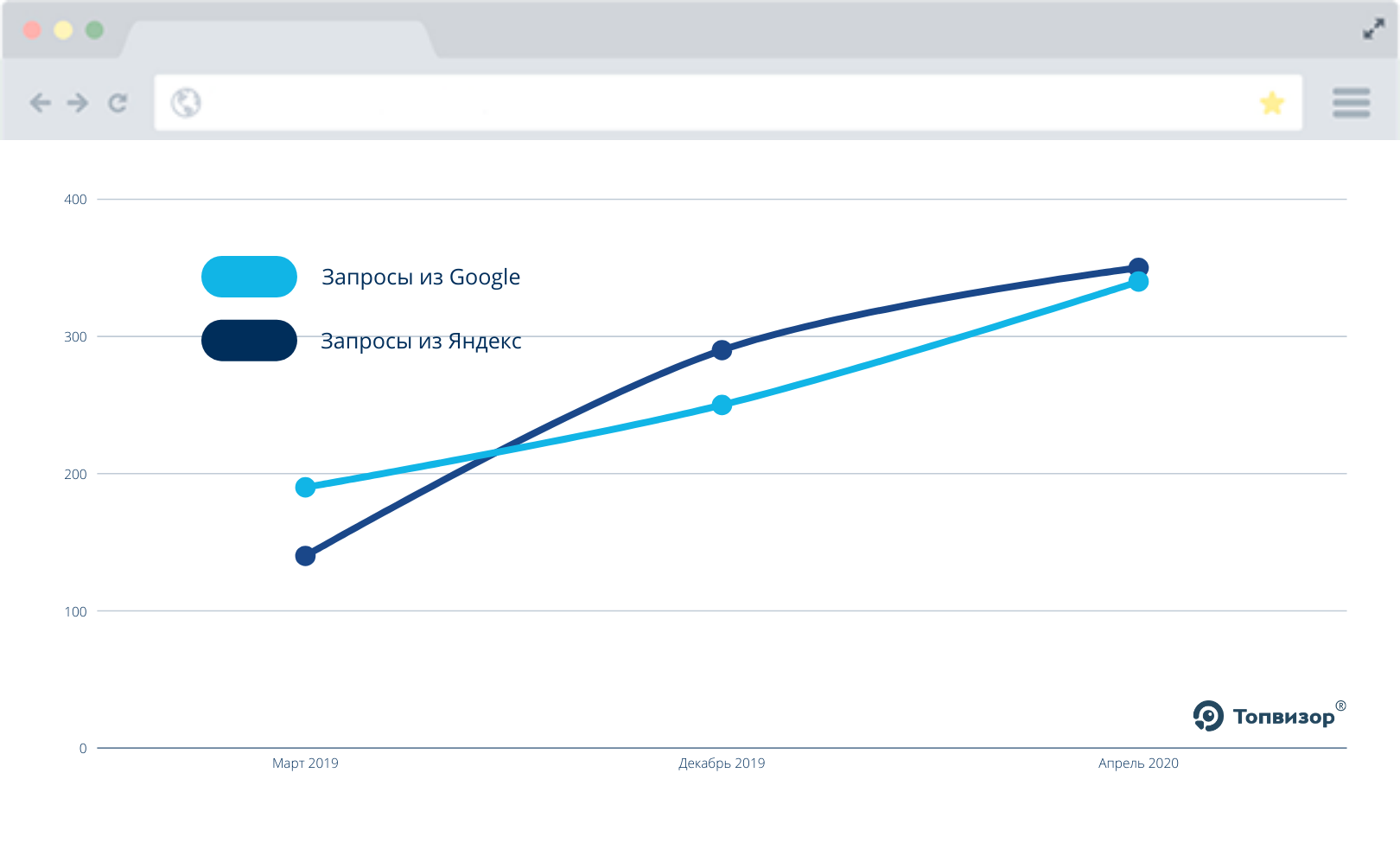
Task: Click the Запросы из Google legend label
Action: pyautogui.click(x=421, y=278)
